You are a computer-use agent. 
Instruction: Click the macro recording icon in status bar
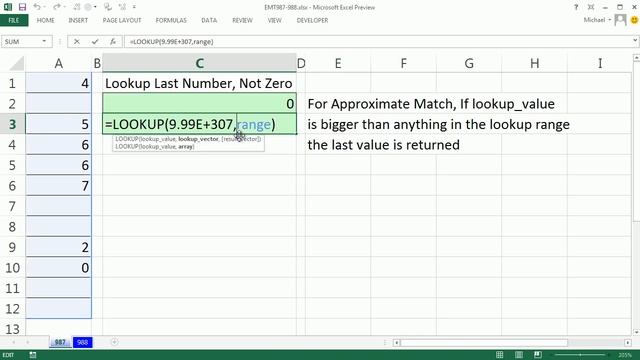click(33, 355)
